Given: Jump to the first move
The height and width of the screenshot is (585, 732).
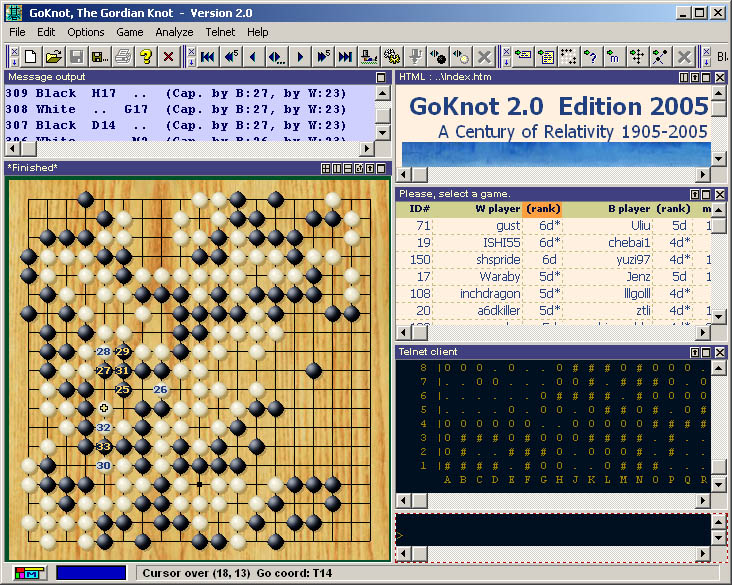Looking at the screenshot, I should click(x=208, y=57).
